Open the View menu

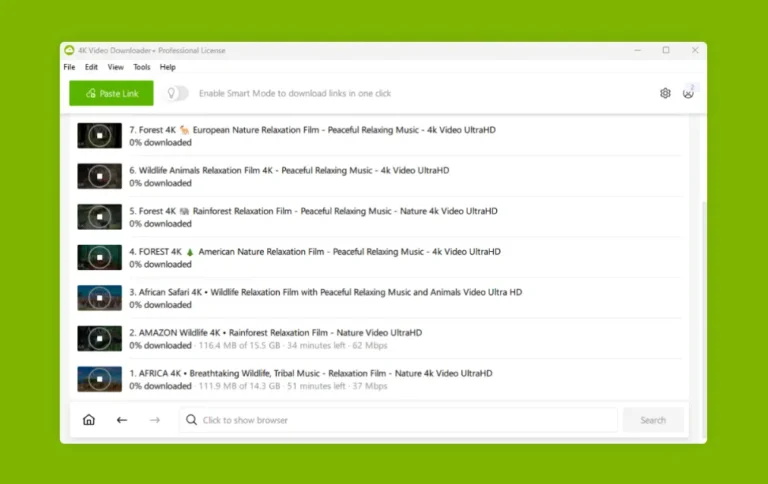point(116,67)
